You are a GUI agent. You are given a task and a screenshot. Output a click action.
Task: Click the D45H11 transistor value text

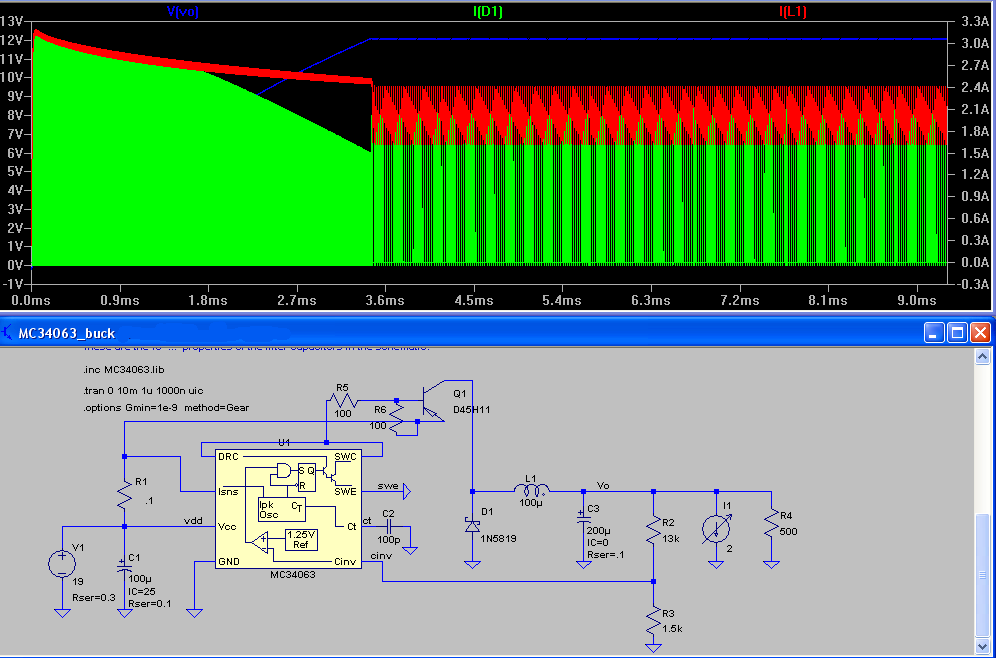(473, 410)
